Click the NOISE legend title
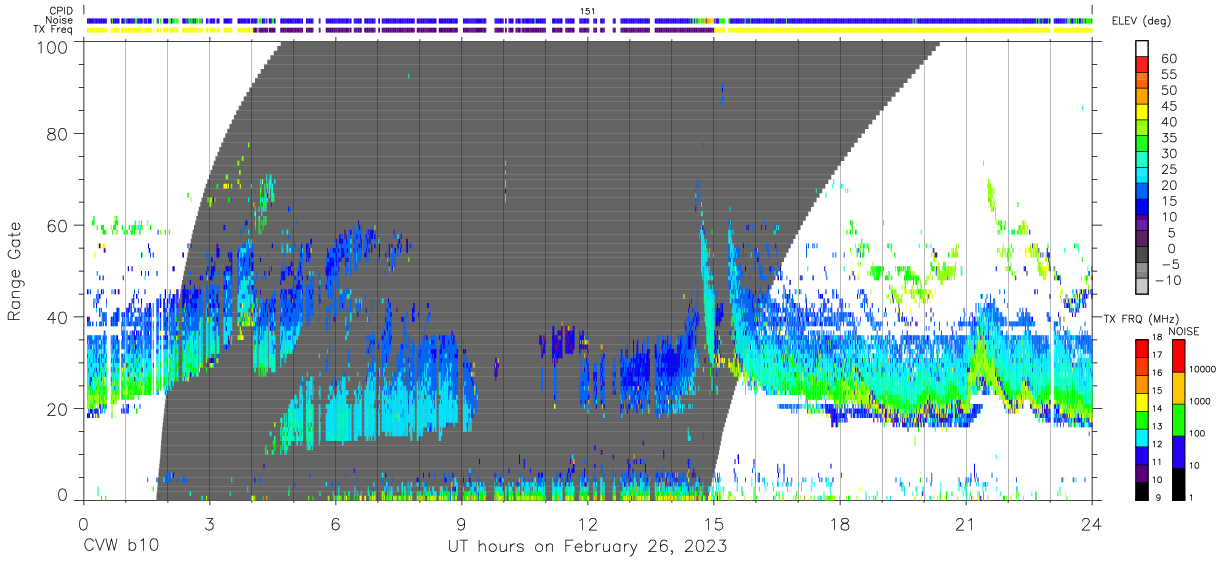 pyautogui.click(x=1184, y=331)
